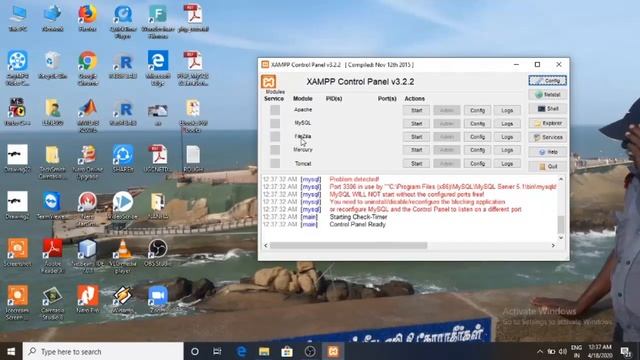This screenshot has width=640, height=360.
Task: Click log scroll right arrow
Action: [553, 245]
